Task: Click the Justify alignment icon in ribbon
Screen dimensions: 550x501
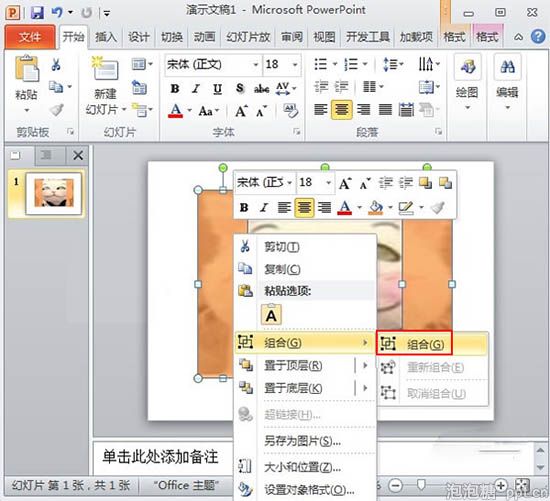Action: 385,110
